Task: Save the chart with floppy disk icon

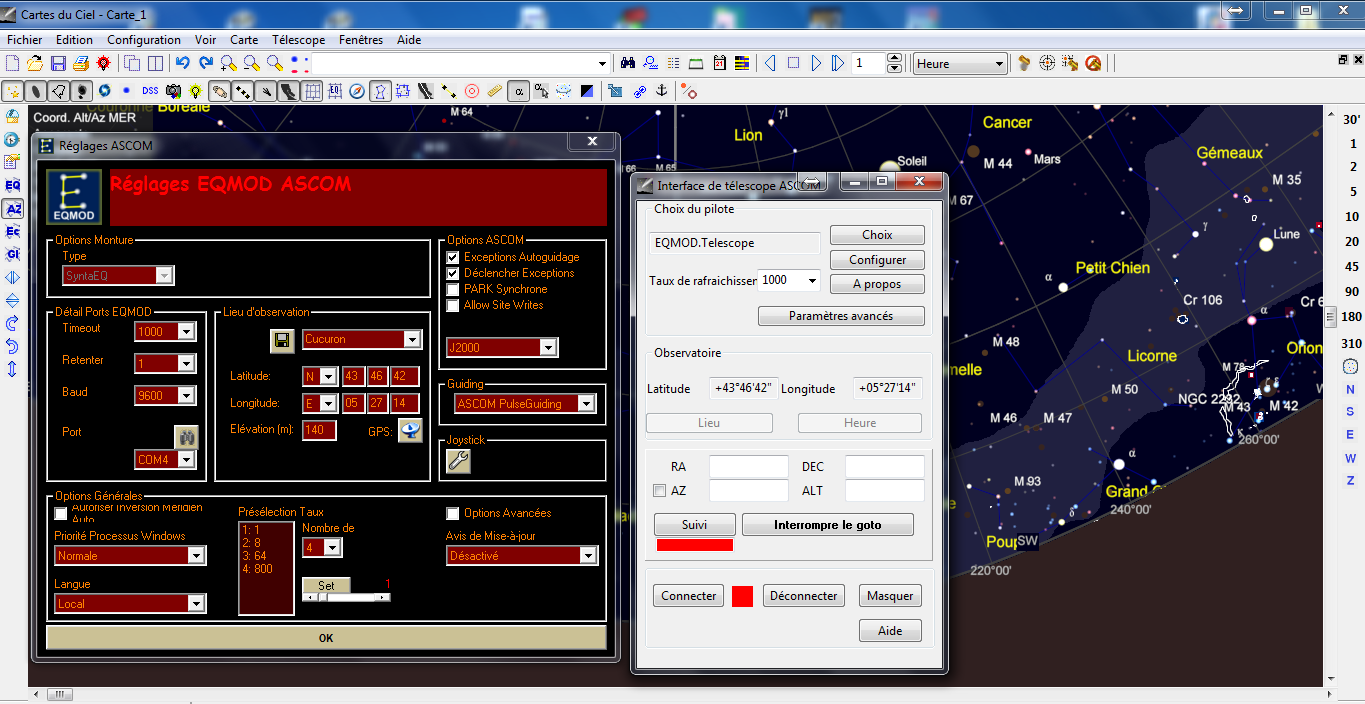Action: point(58,63)
